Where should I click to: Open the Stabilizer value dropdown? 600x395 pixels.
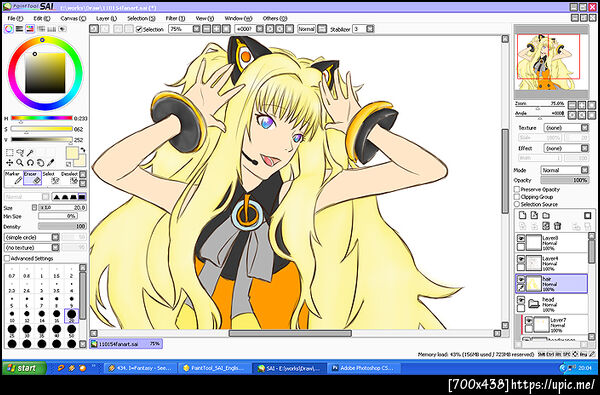point(370,29)
